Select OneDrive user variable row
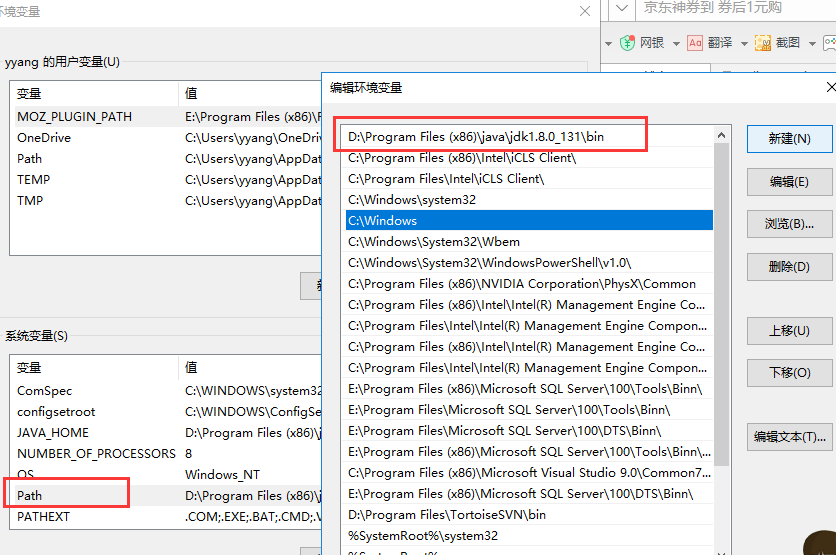The width and height of the screenshot is (836, 555). pos(167,138)
